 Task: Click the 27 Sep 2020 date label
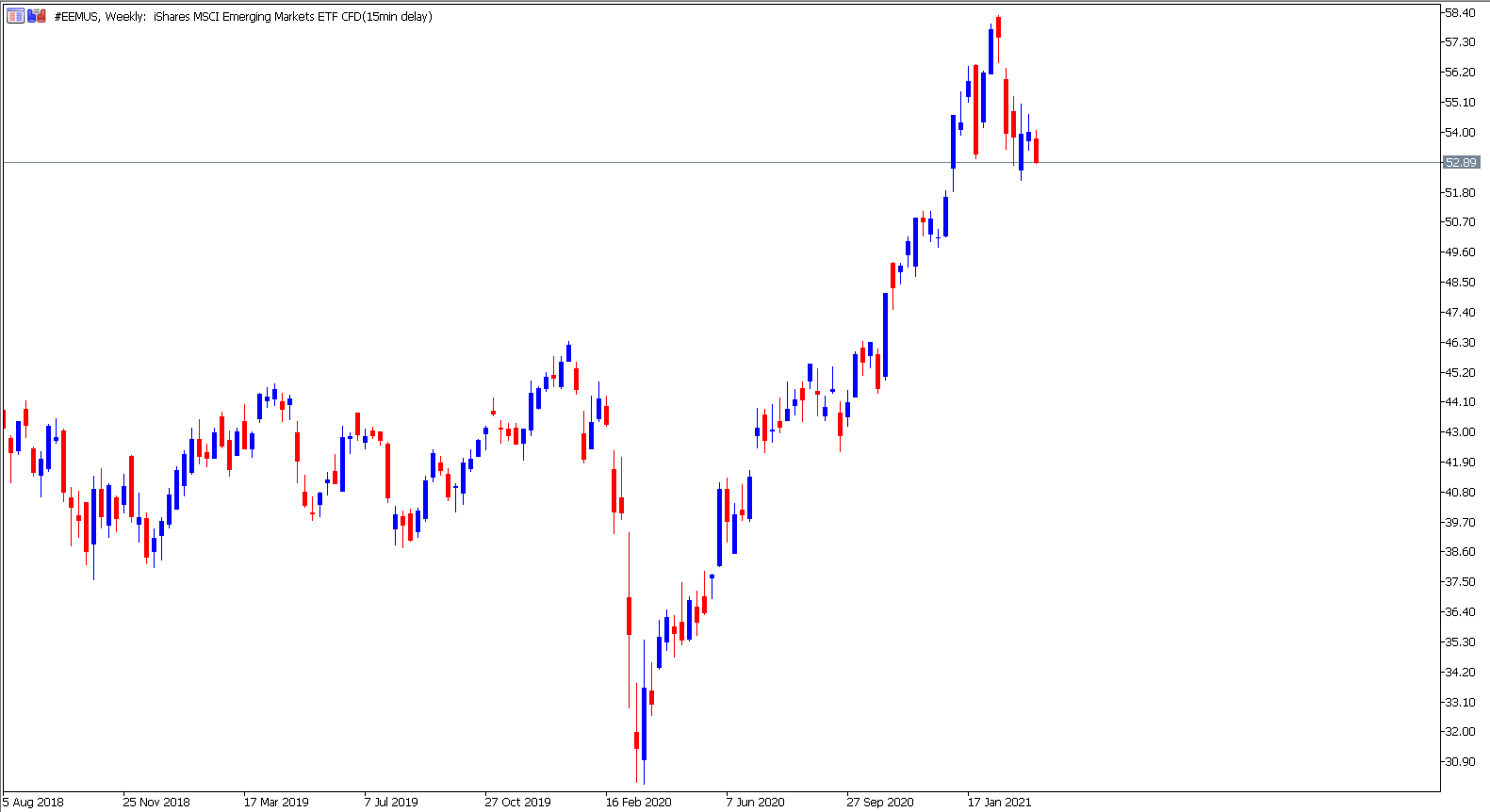point(880,803)
